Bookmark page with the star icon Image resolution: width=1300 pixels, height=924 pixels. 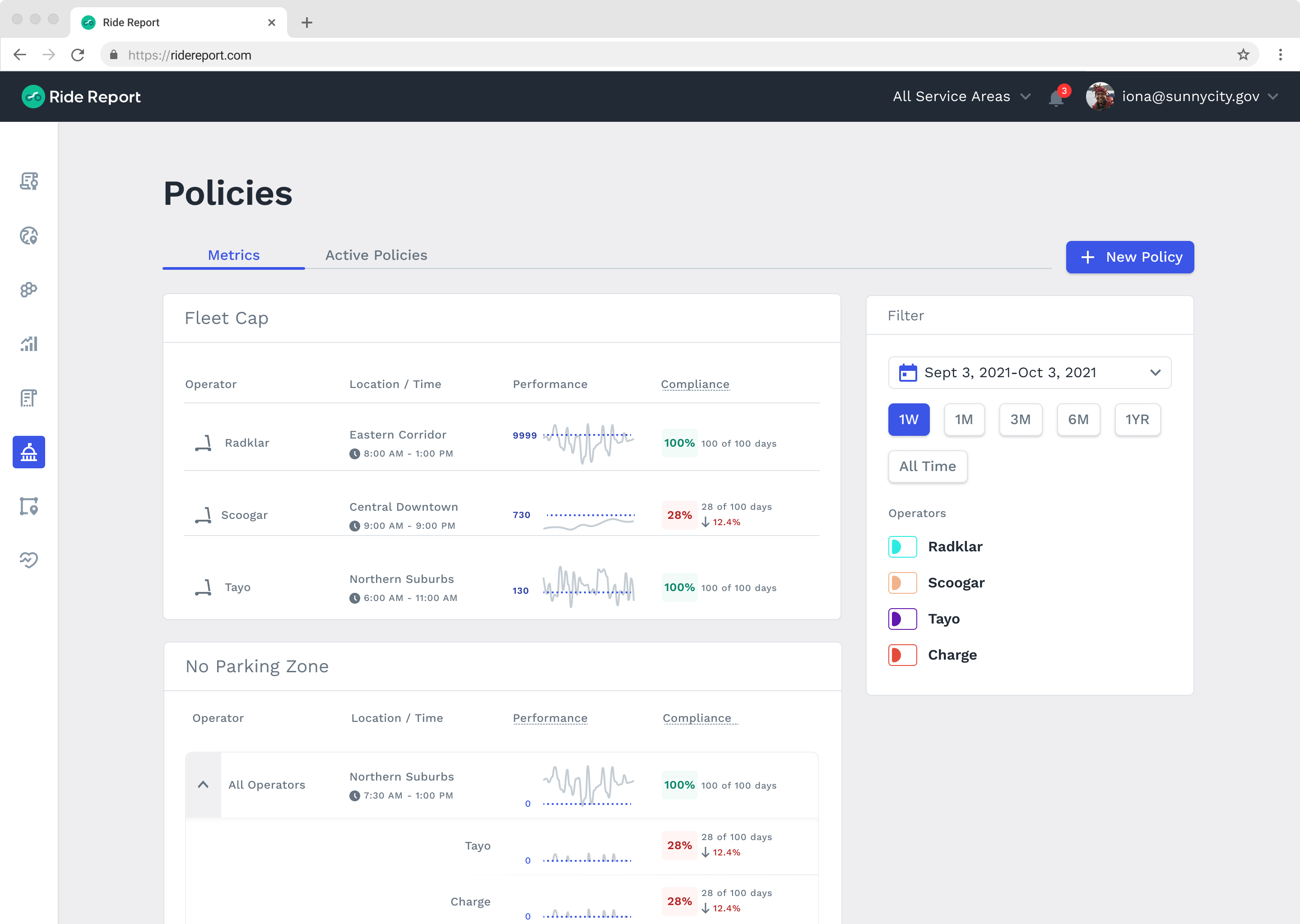[1243, 55]
